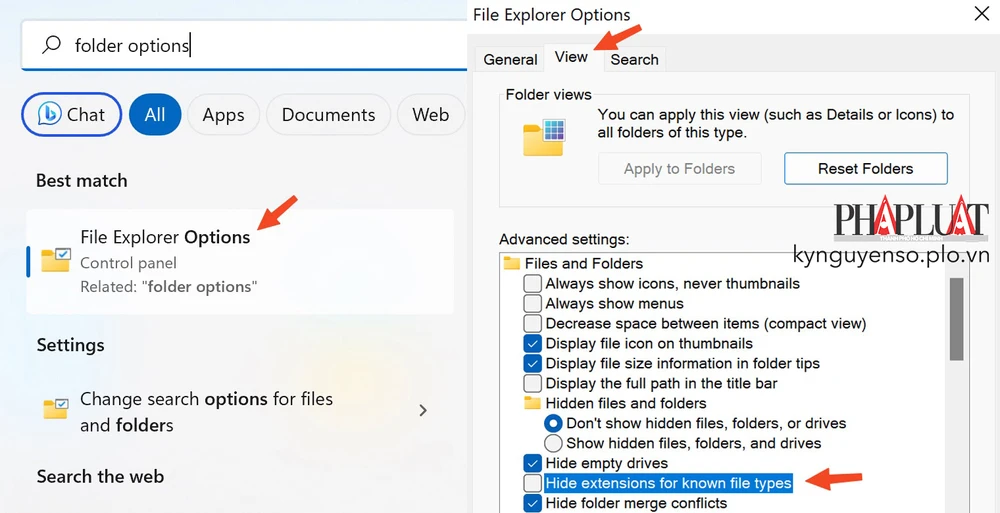Viewport: 1000px width, 513px height.
Task: Uncheck Display file icon on thumbnails
Action: 533,344
